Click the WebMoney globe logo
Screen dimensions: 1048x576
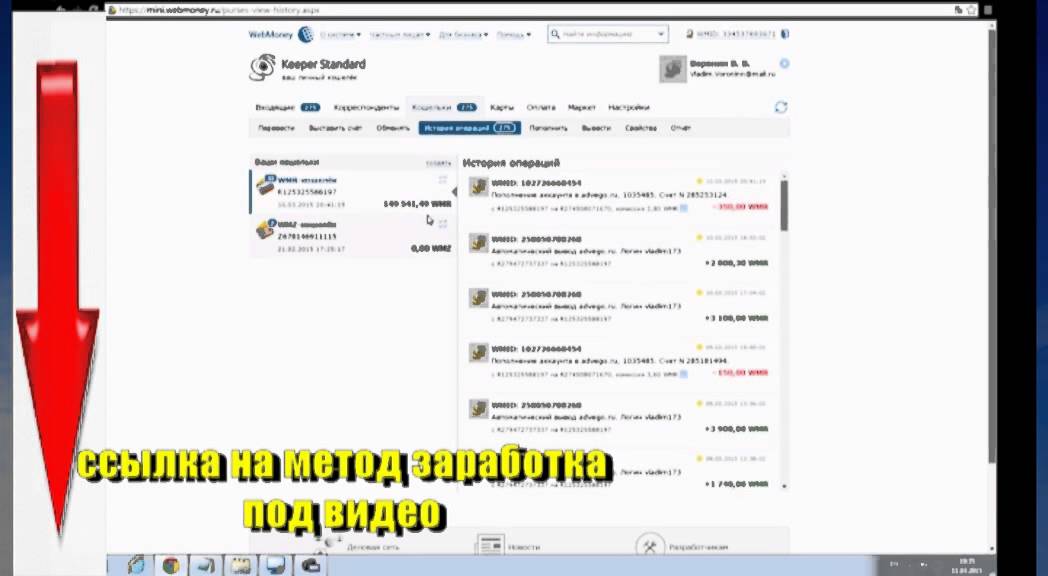(x=305, y=34)
